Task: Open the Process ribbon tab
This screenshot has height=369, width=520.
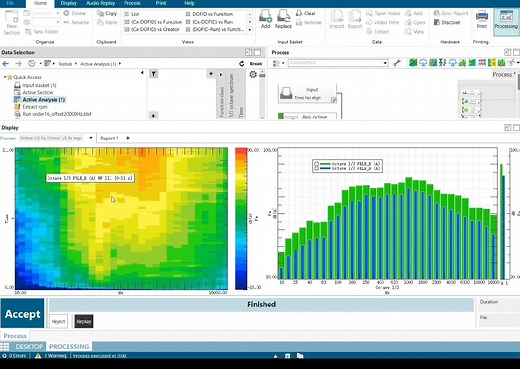Action: (x=132, y=3)
